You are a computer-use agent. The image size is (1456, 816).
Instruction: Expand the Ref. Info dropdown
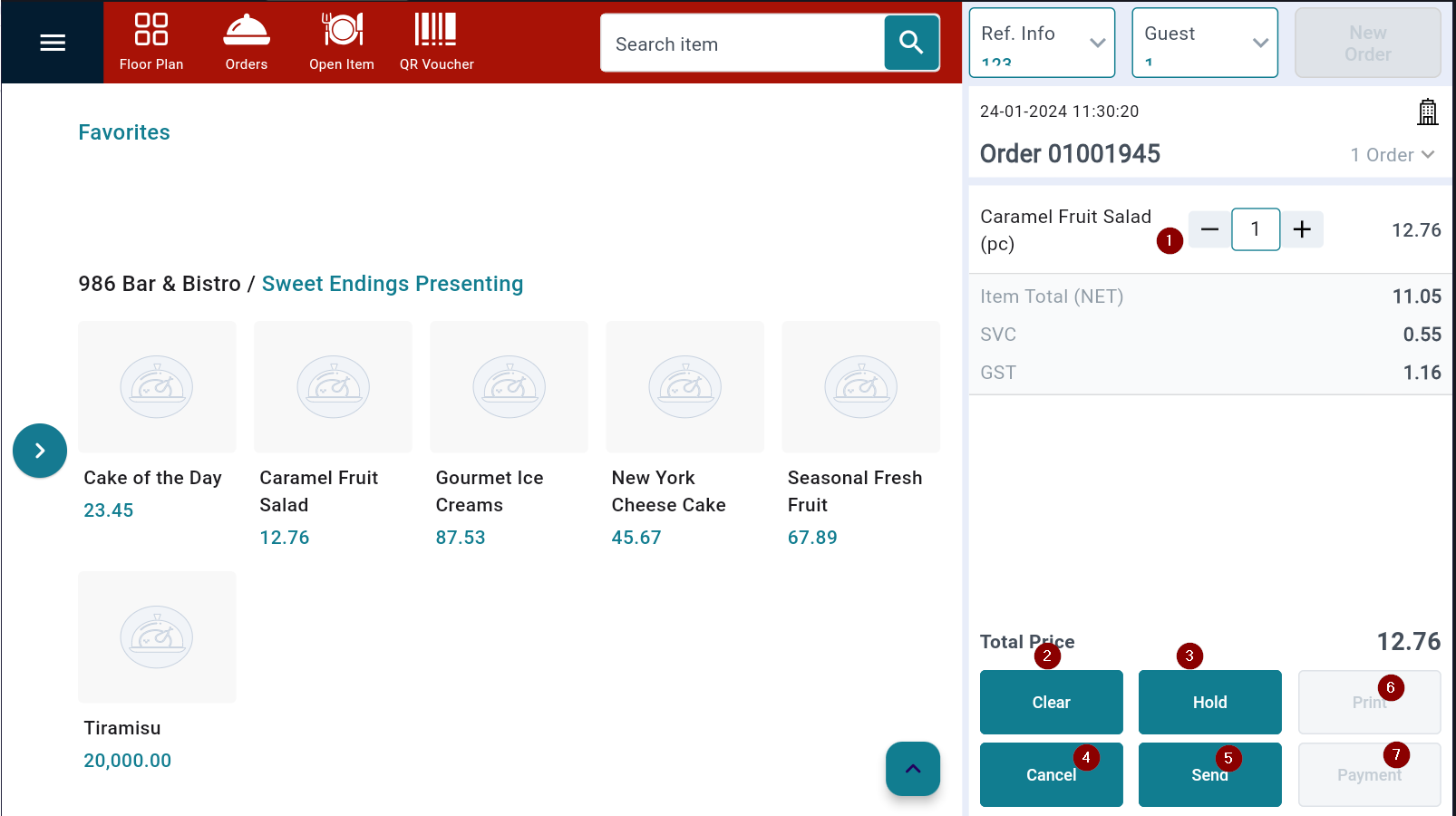(x=1042, y=43)
